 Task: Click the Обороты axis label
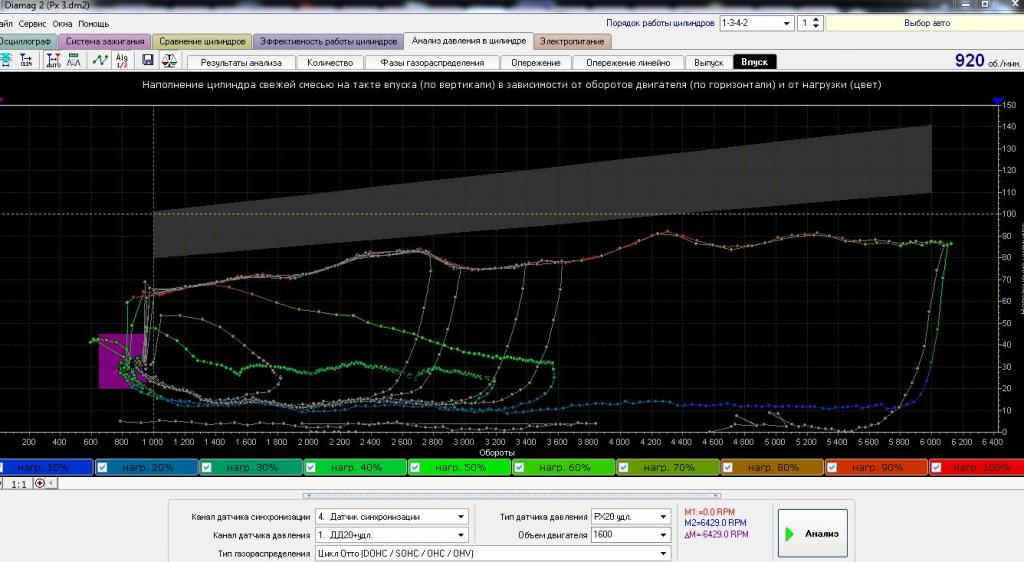coord(496,452)
